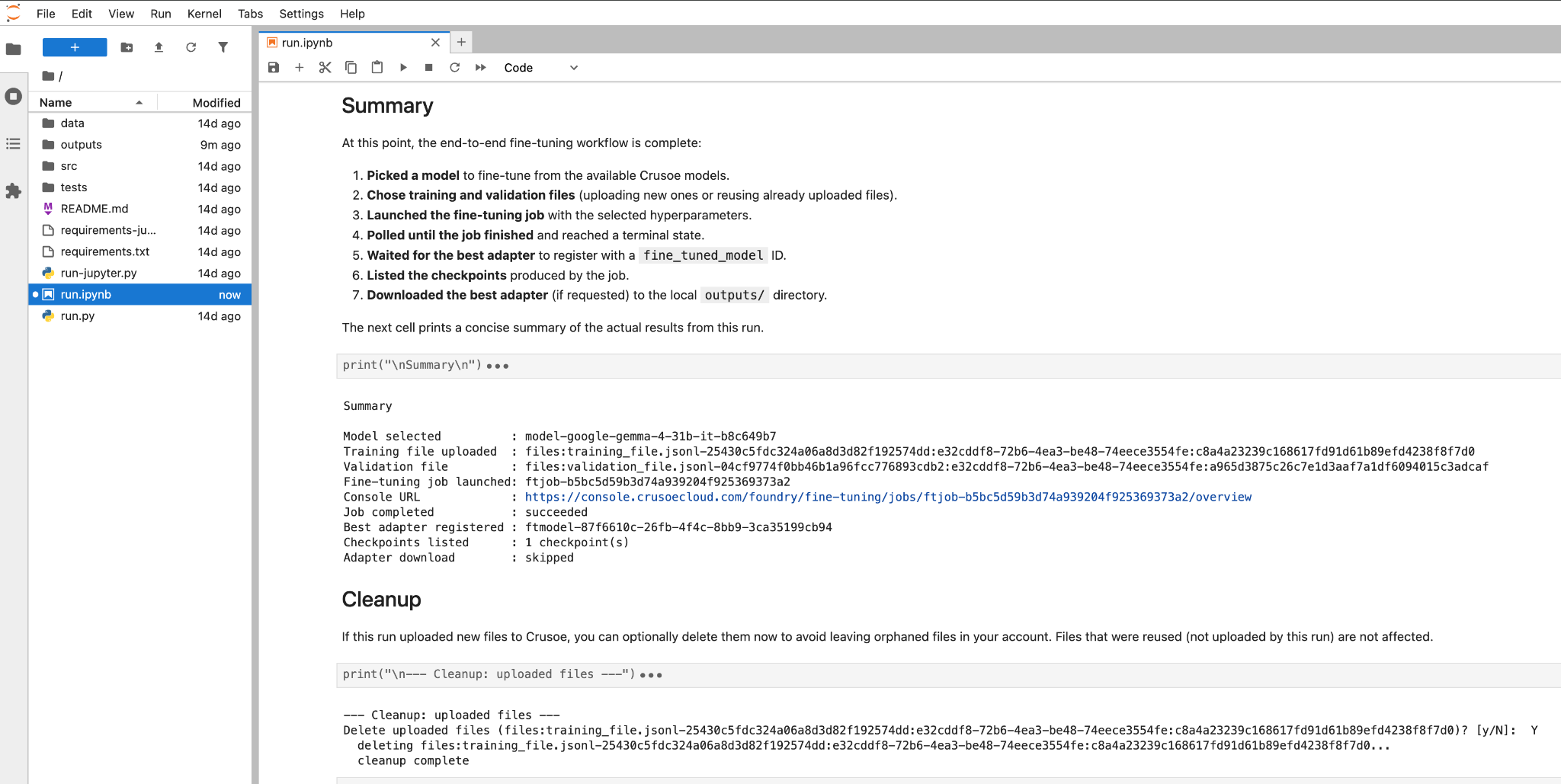Open the File menu
1561x784 pixels.
(x=46, y=14)
